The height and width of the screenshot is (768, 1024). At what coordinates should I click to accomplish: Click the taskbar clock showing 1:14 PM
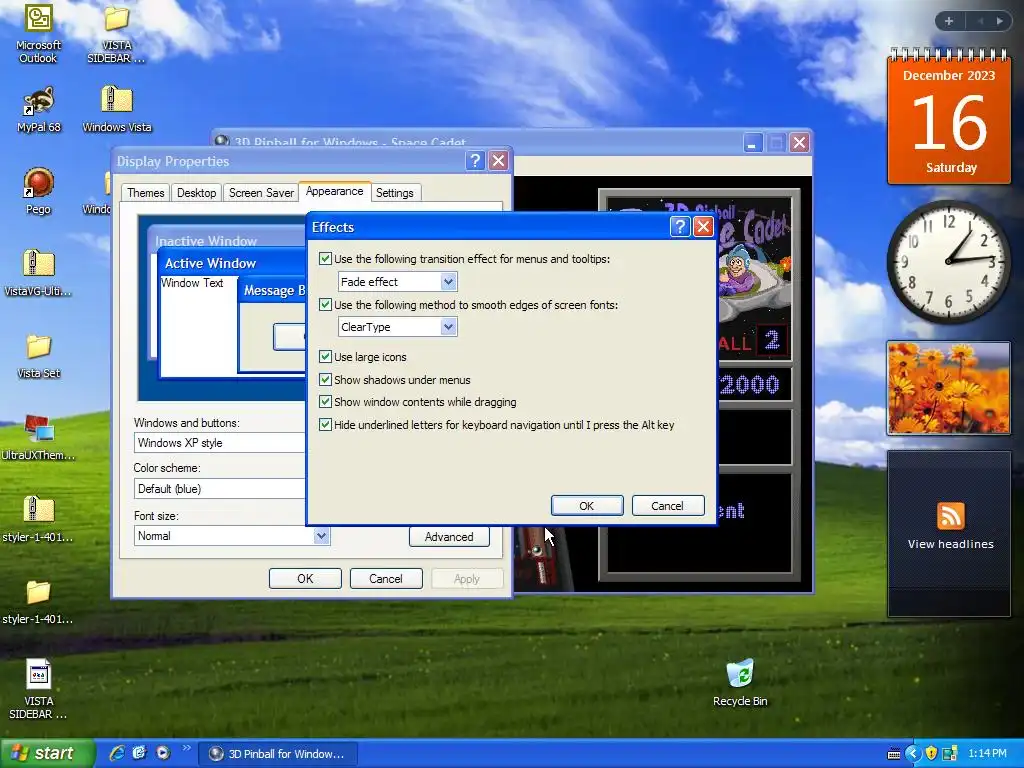pyautogui.click(x=987, y=754)
